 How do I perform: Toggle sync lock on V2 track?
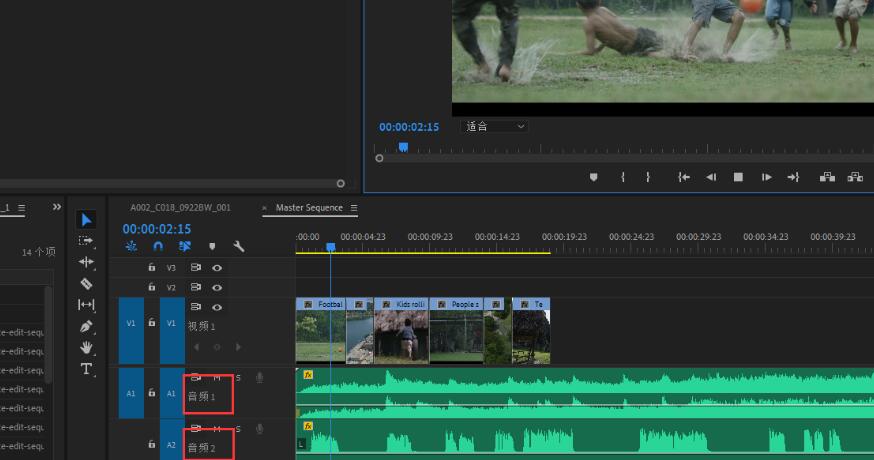point(196,287)
